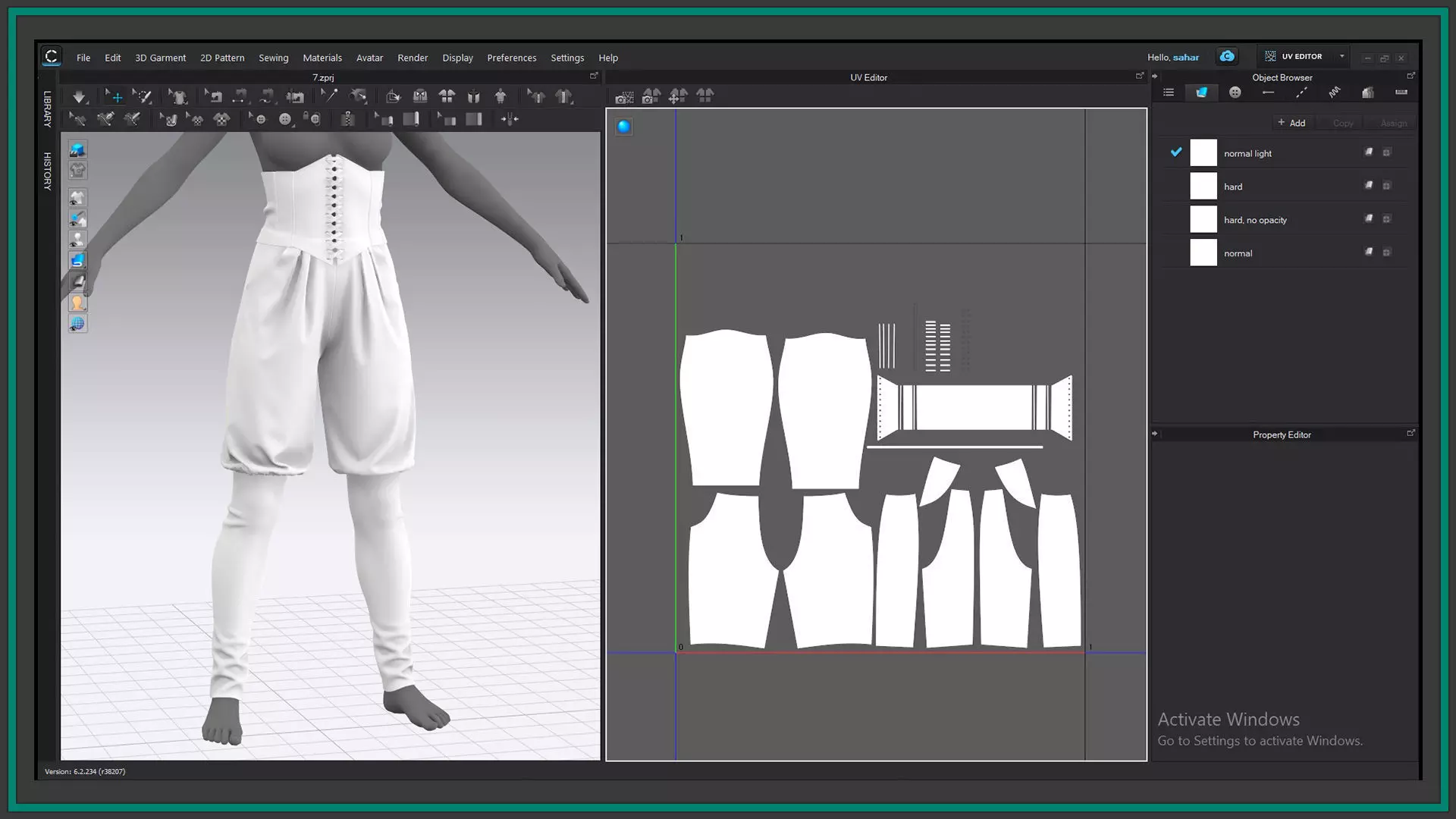Click the blue sphere icon in UV Editor
Screen dimensions: 1456x819
[x=623, y=127]
